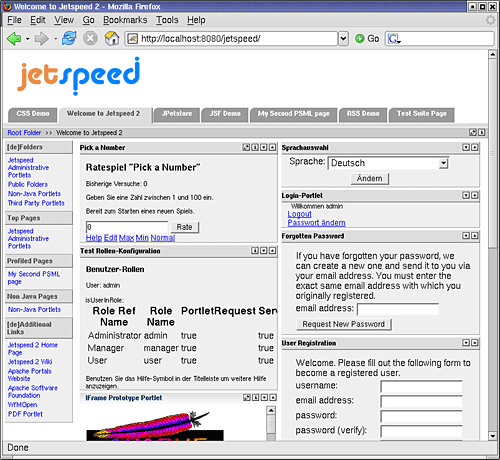Maximize the IFrame Prototype Portlet

tap(273, 397)
